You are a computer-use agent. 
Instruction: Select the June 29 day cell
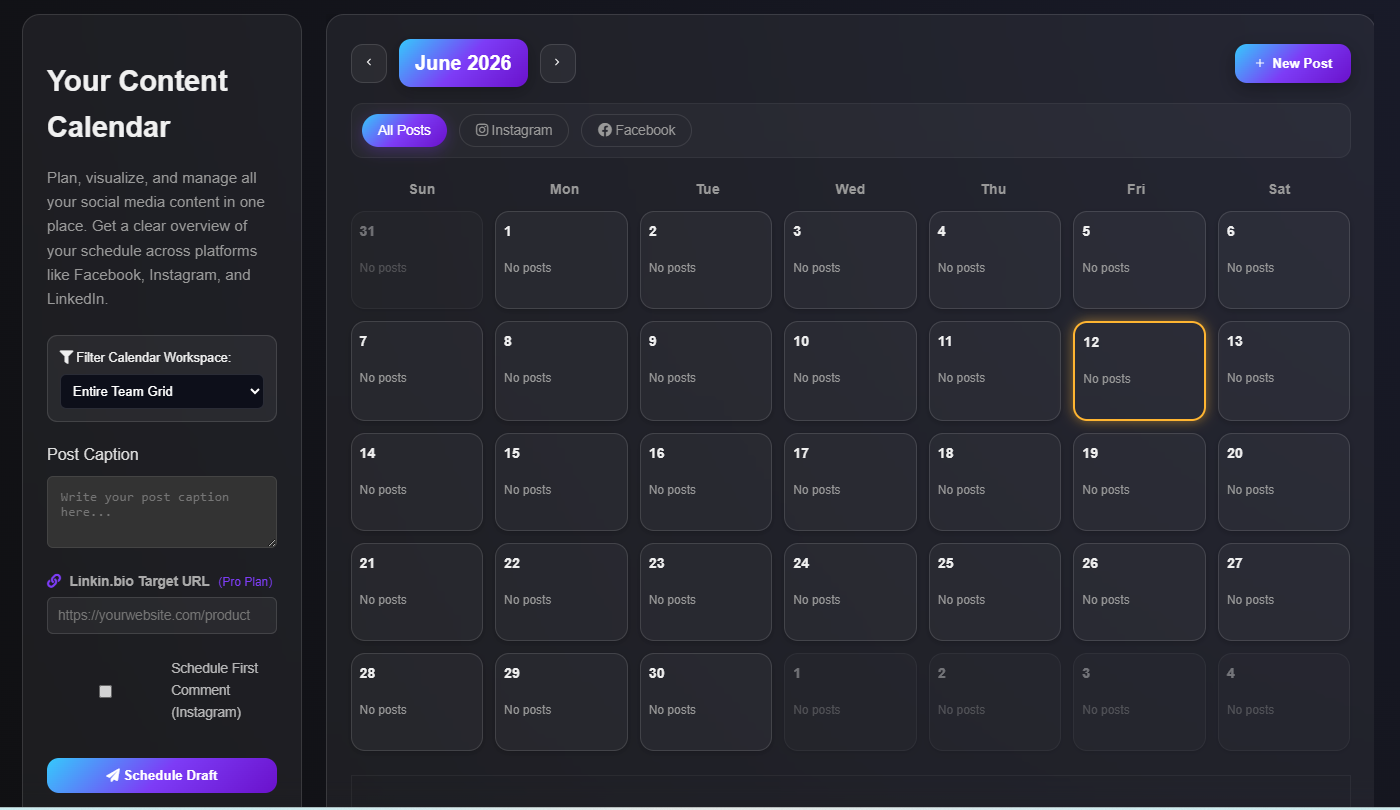[561, 702]
